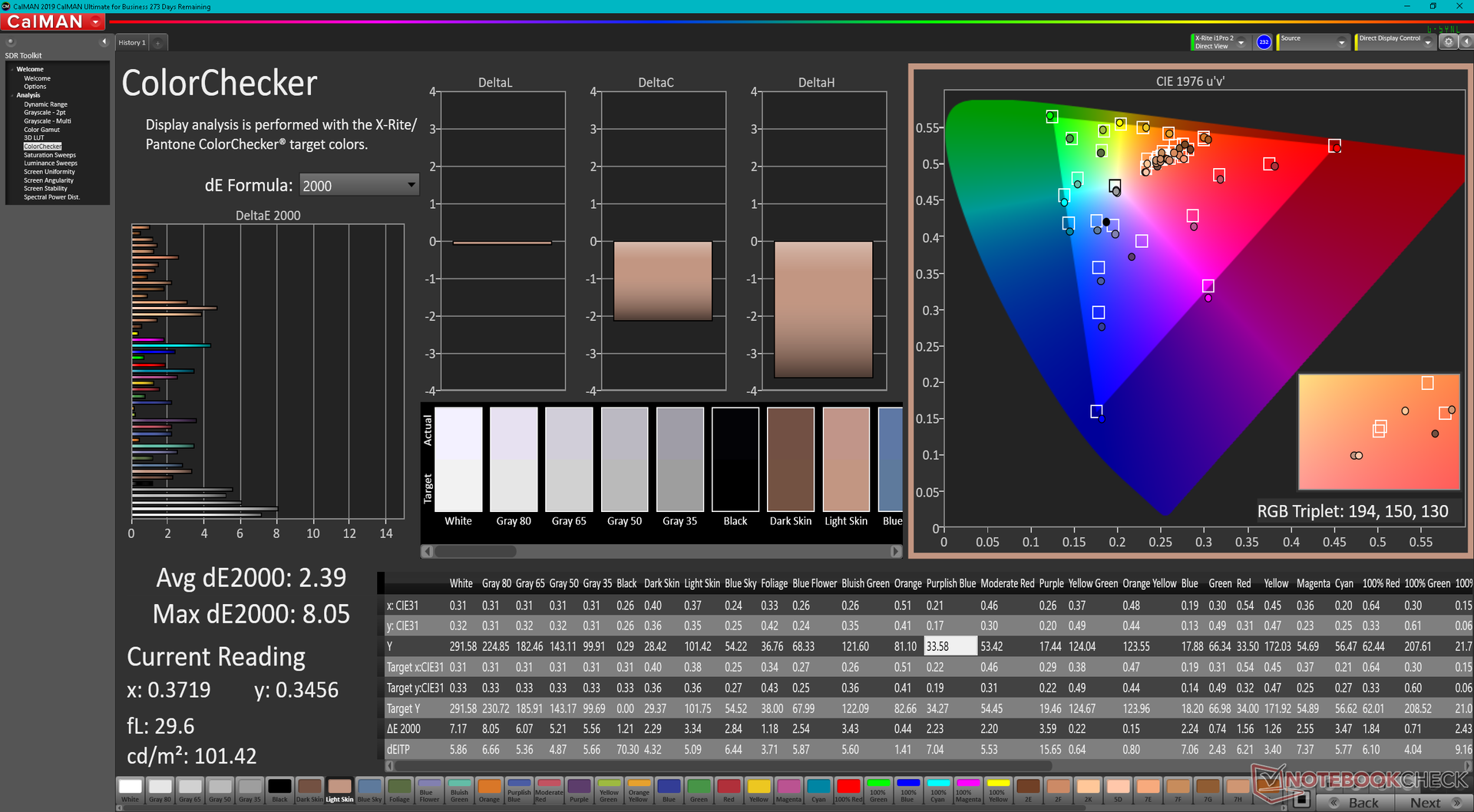Viewport: 1474px width, 812px height.
Task: Click the DeltaE 2000 bar chart
Action: pyautogui.click(x=268, y=371)
